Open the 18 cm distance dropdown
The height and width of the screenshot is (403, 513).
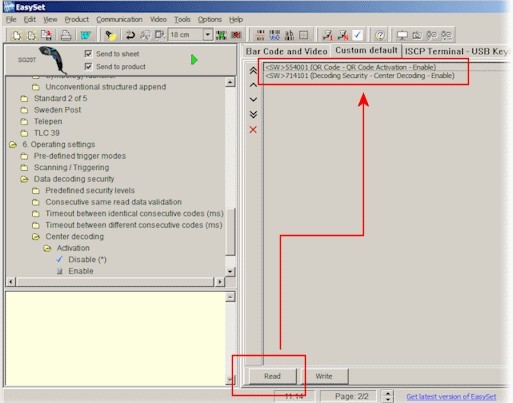208,35
